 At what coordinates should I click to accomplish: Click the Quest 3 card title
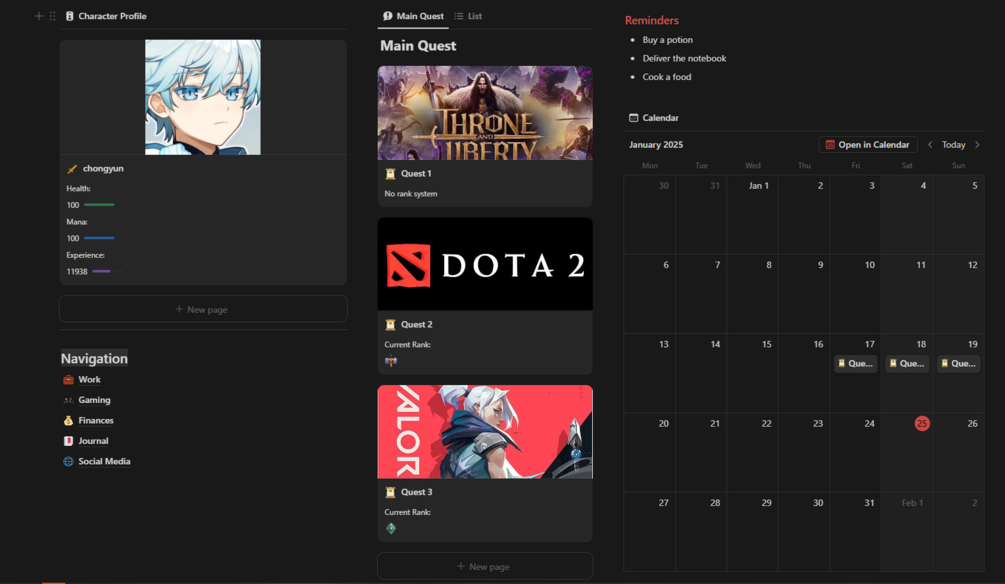[416, 492]
